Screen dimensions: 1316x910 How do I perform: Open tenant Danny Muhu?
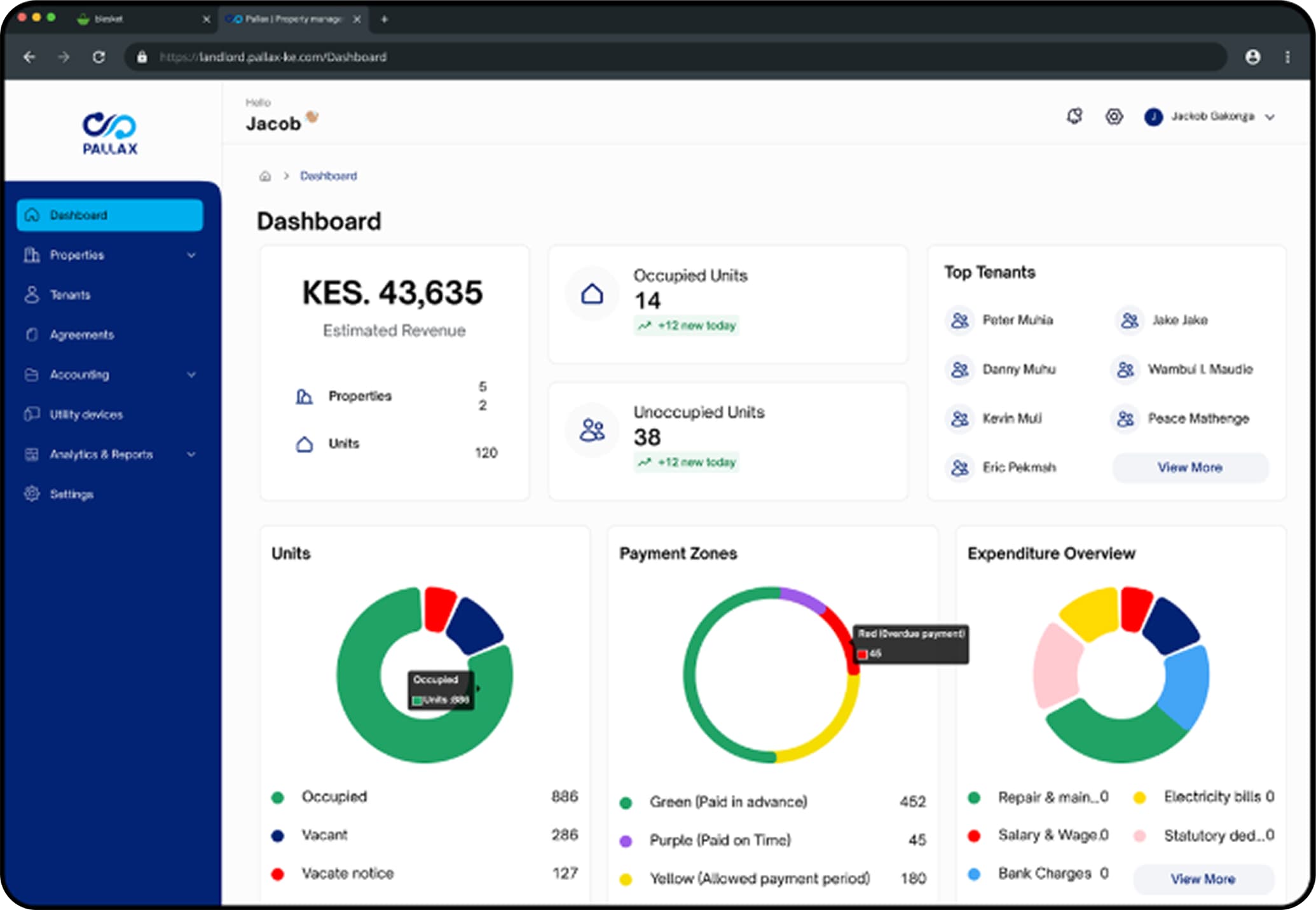click(x=1019, y=369)
